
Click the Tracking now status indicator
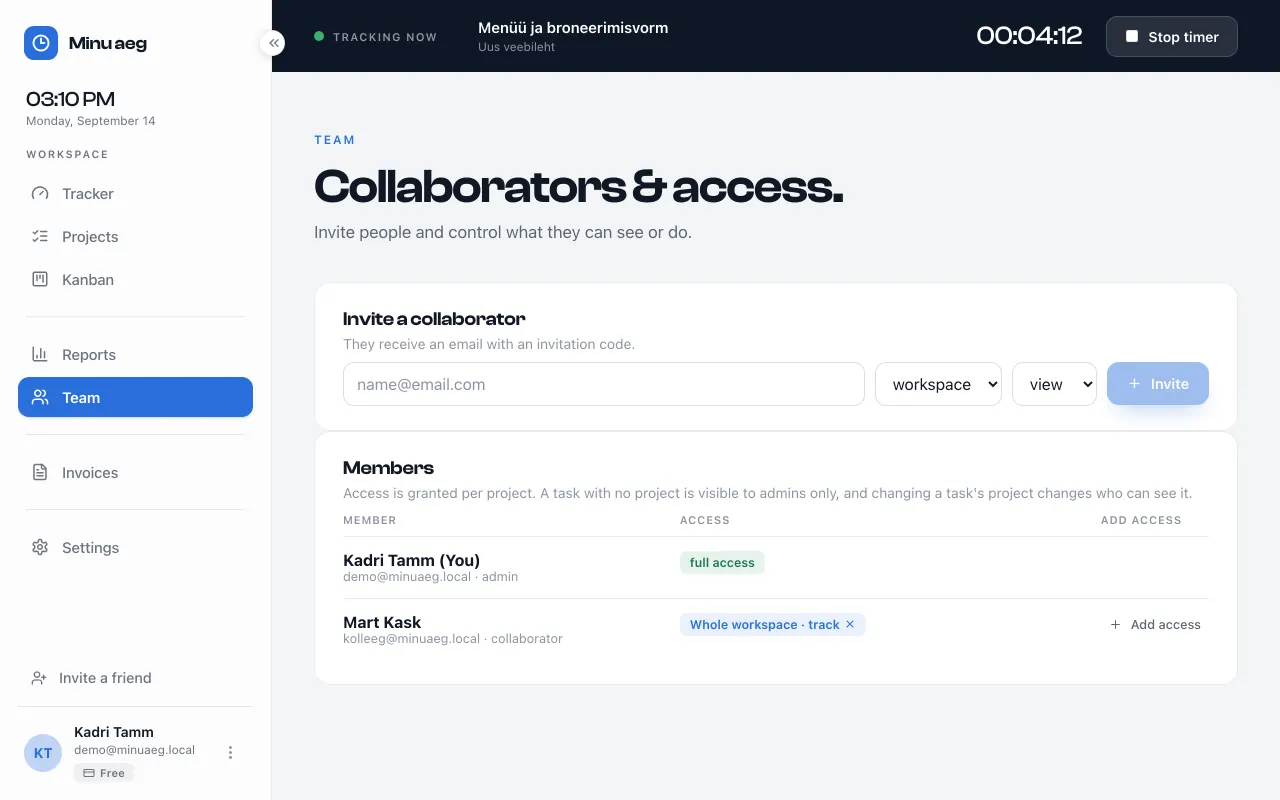[x=376, y=36]
